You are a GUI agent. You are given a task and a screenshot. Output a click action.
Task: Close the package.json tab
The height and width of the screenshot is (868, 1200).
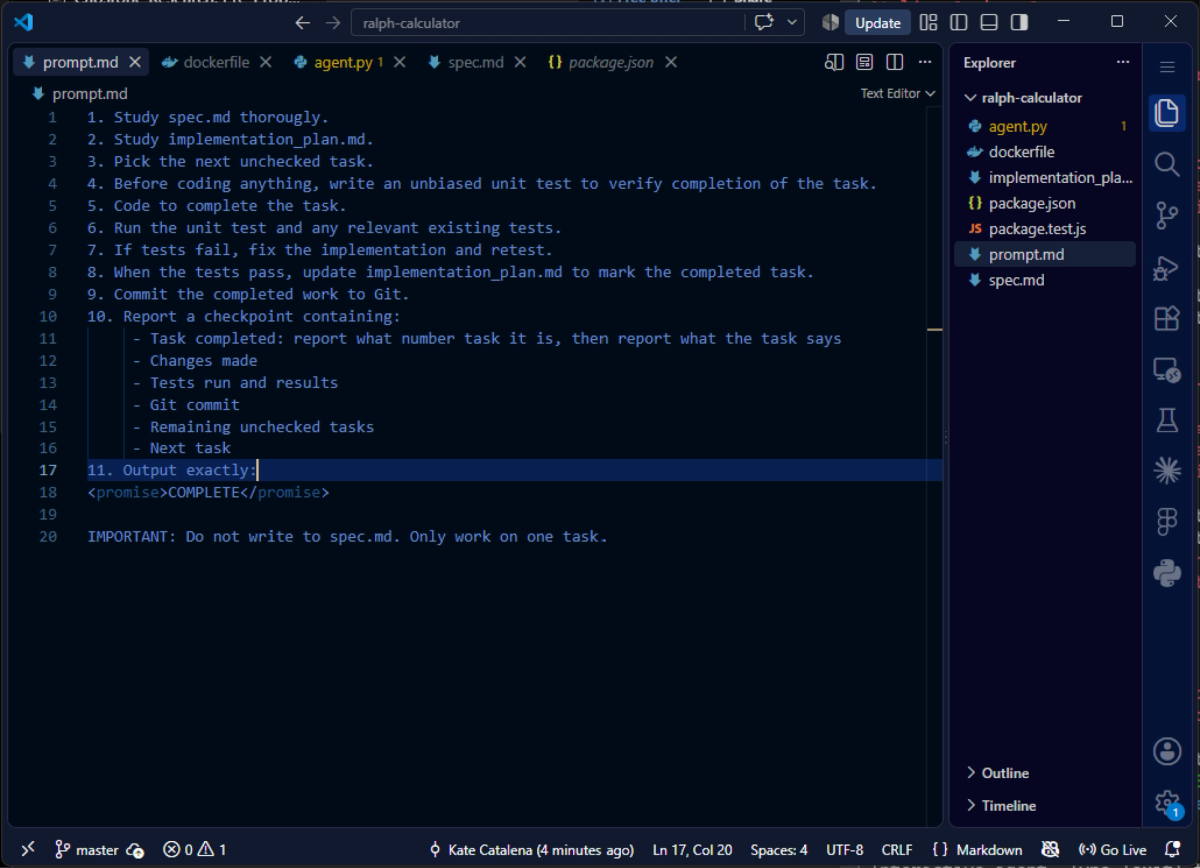[671, 62]
